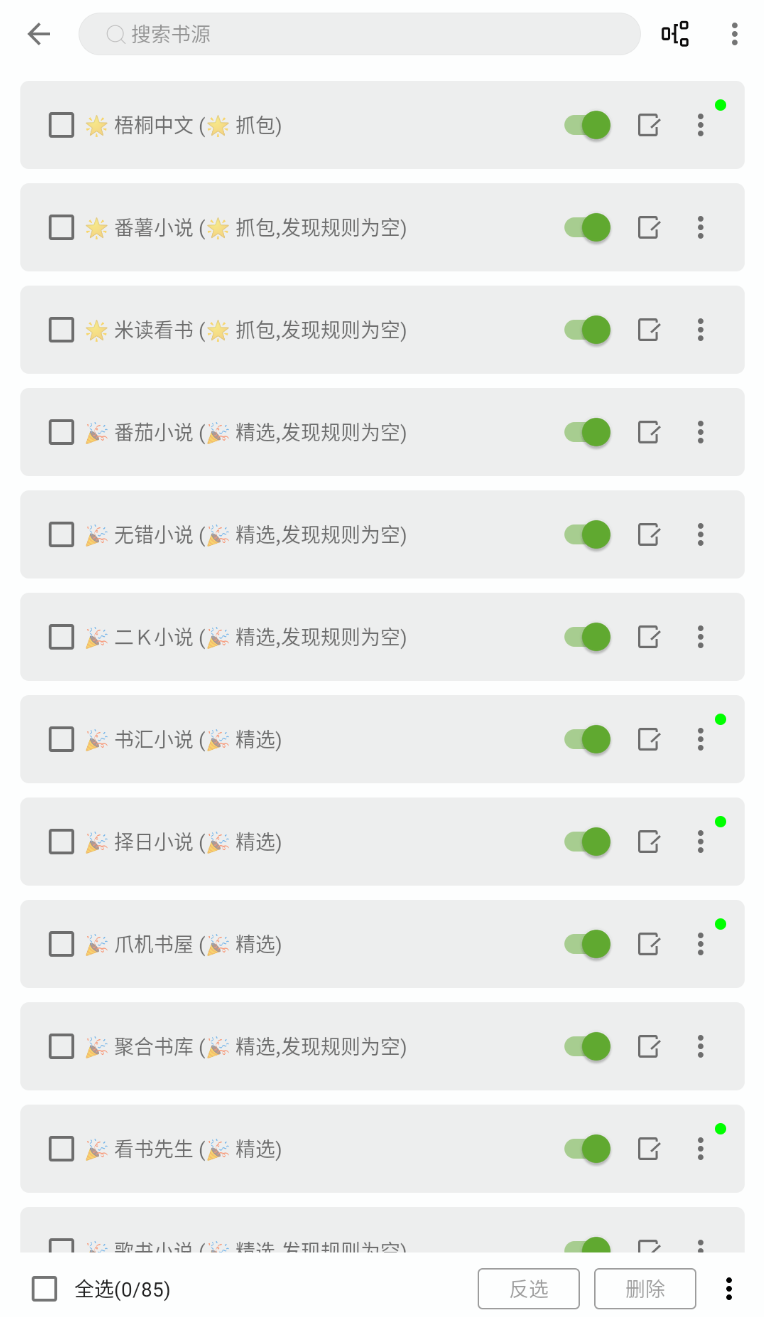Focus the 搜索书源 search field
The height and width of the screenshot is (1317, 764).
360,34
